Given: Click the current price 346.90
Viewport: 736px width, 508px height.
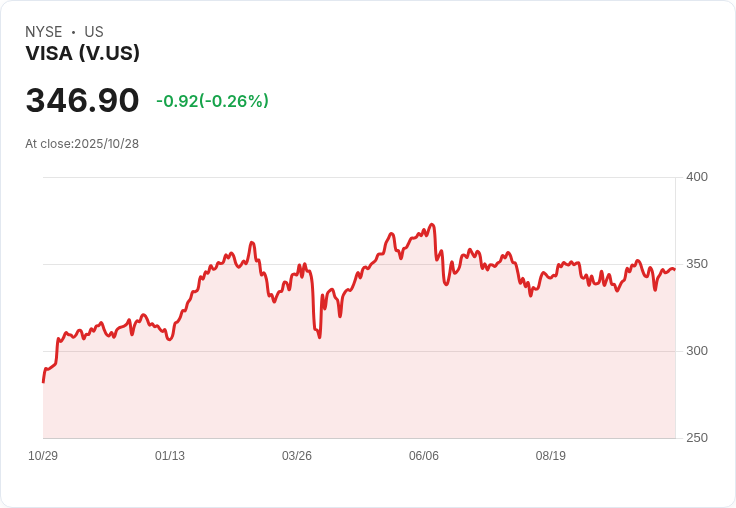Looking at the screenshot, I should tap(82, 101).
